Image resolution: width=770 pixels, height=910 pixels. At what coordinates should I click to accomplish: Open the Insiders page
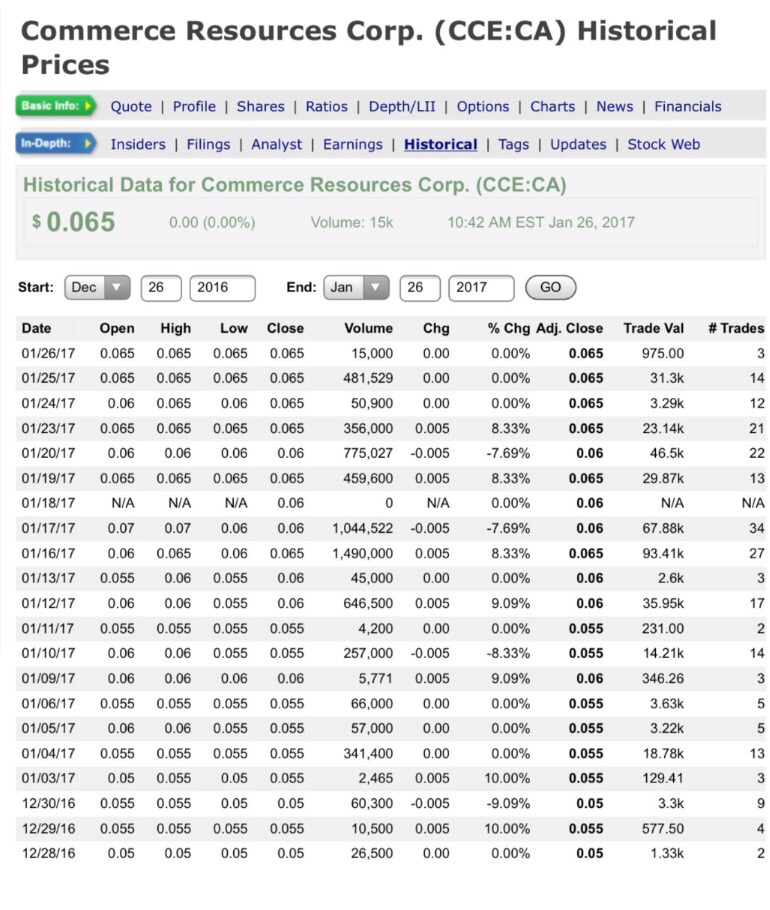(x=138, y=144)
